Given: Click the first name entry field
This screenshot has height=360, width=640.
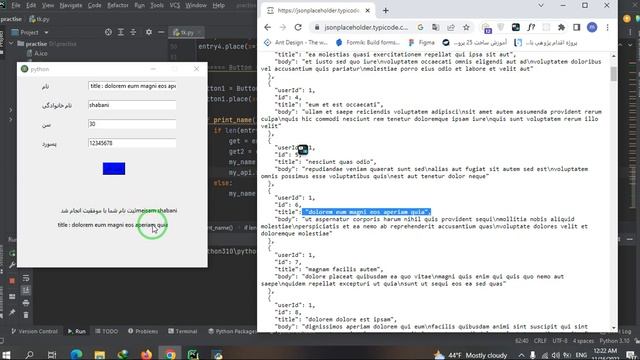Looking at the screenshot, I should click(132, 86).
